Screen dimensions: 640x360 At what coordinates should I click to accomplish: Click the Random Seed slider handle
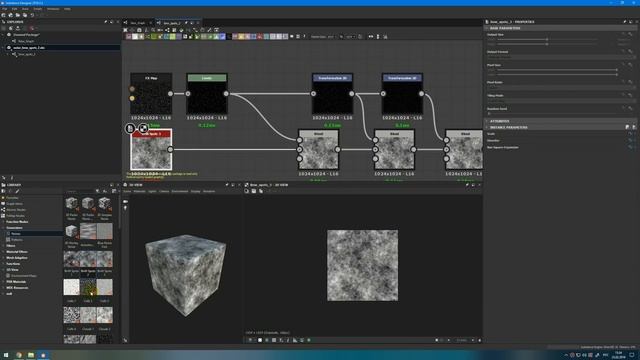coord(489,113)
